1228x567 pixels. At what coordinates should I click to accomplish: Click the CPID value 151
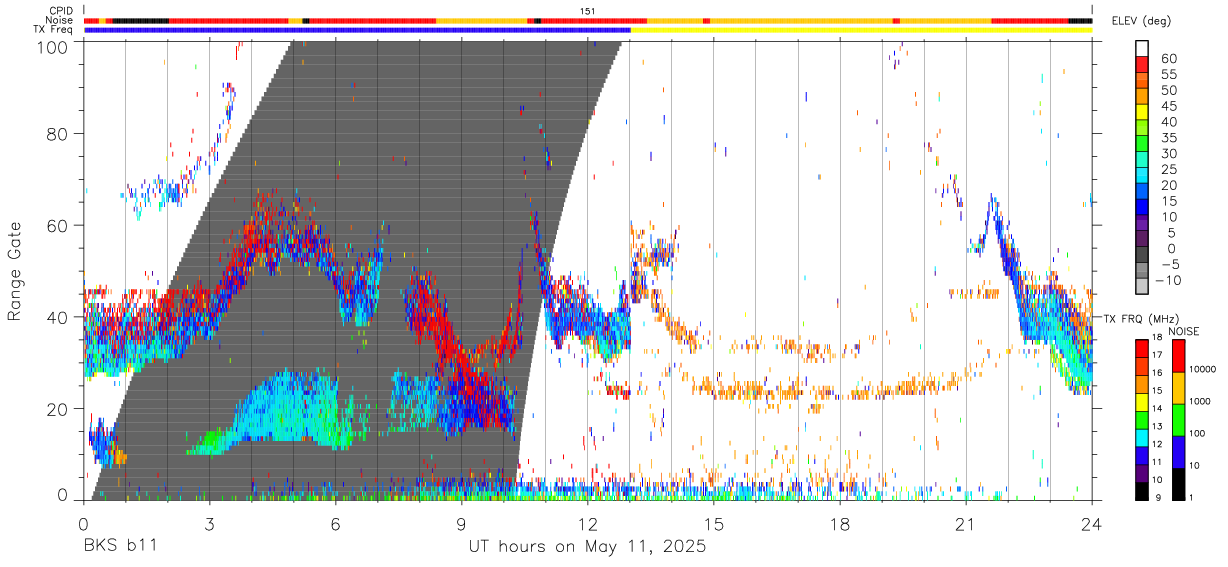[x=588, y=11]
